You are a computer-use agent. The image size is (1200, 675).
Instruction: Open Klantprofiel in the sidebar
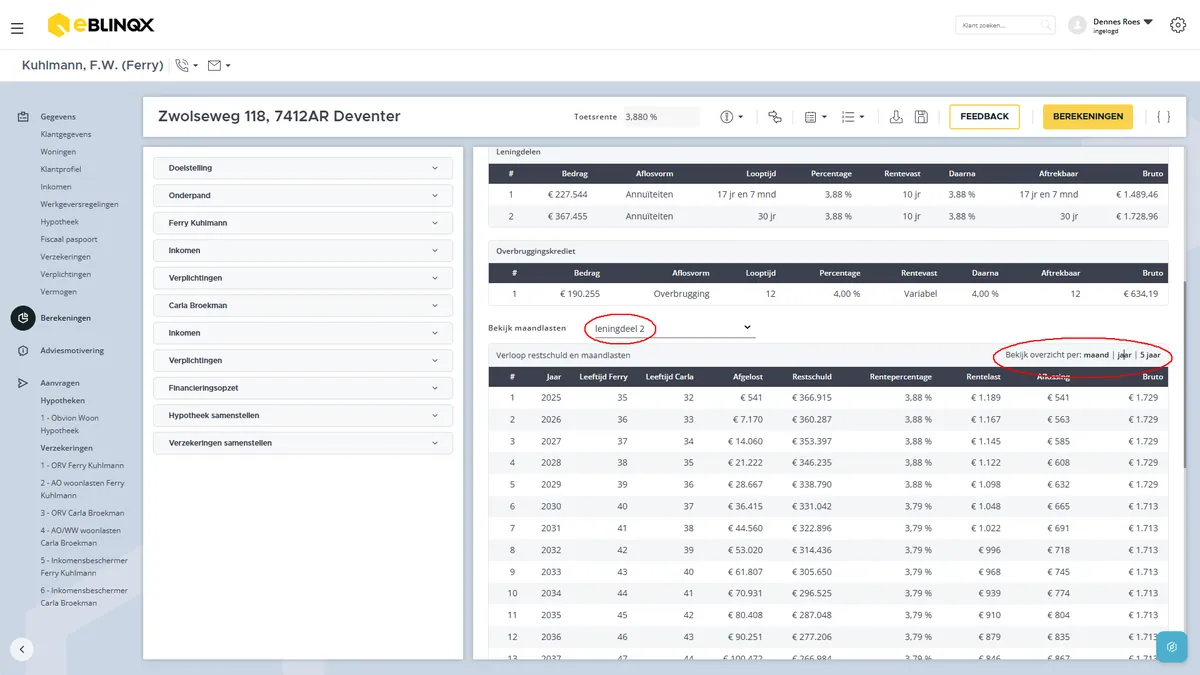(61, 170)
